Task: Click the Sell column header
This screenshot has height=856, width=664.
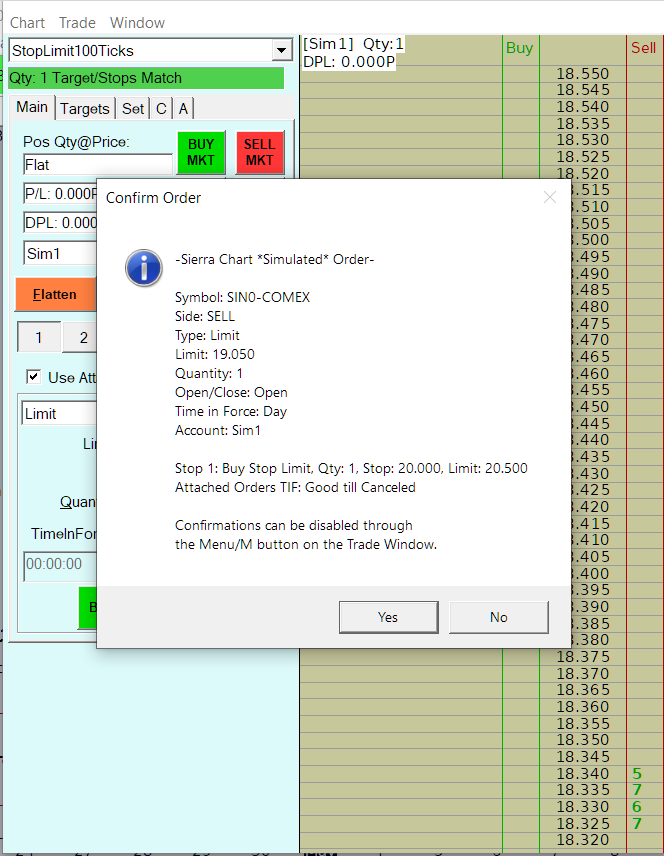Action: pyautogui.click(x=643, y=48)
